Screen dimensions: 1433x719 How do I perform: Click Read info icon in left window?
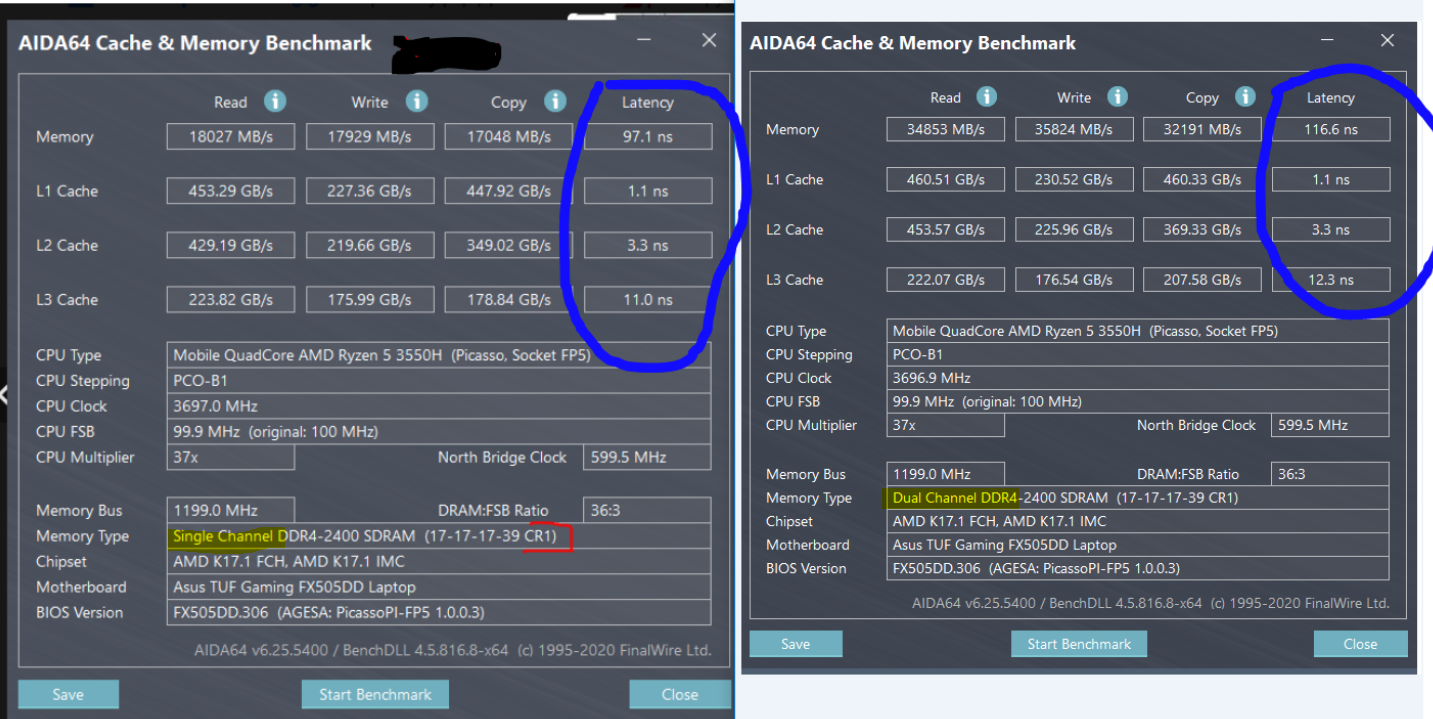pos(275,101)
